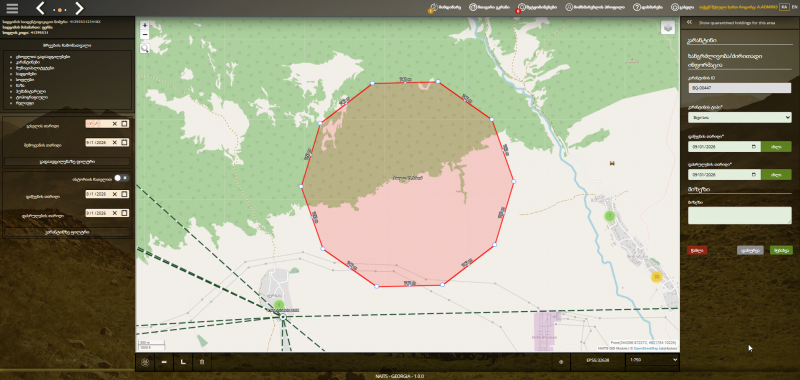Screen dimensions: 800x380
Task: Go to next using right chevron arrow
Action: 79,8
